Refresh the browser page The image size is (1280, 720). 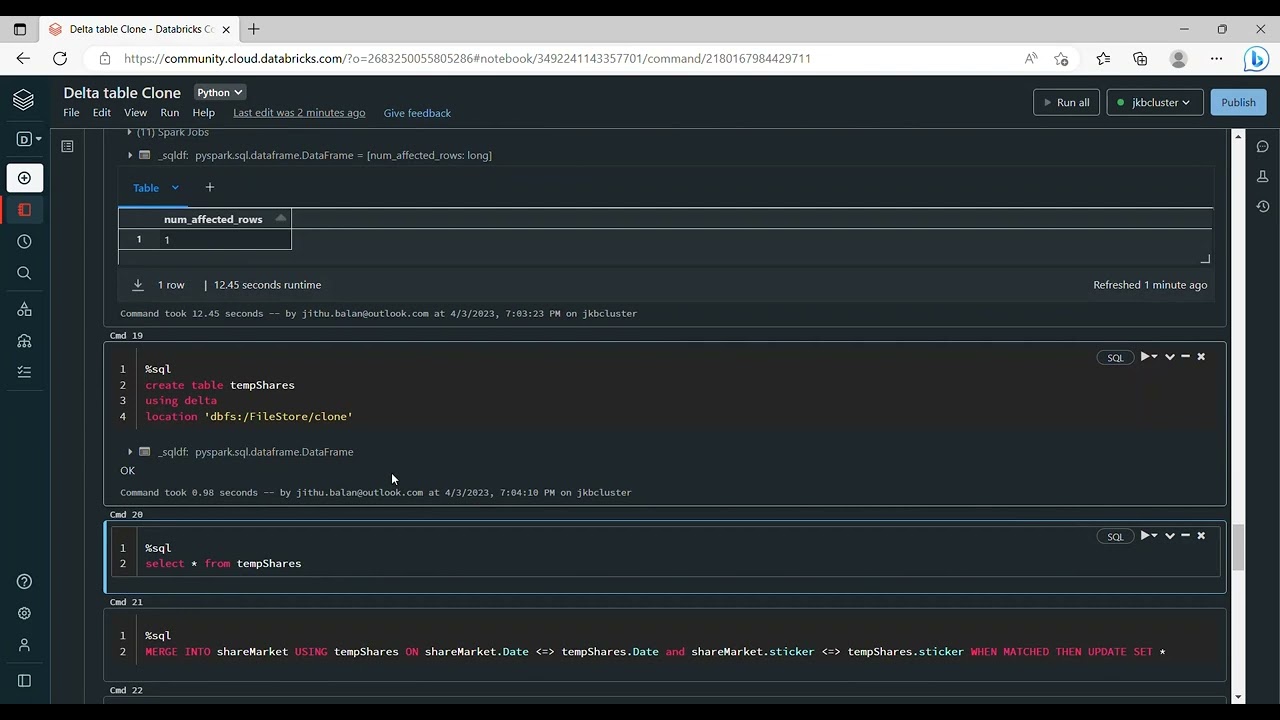60,58
